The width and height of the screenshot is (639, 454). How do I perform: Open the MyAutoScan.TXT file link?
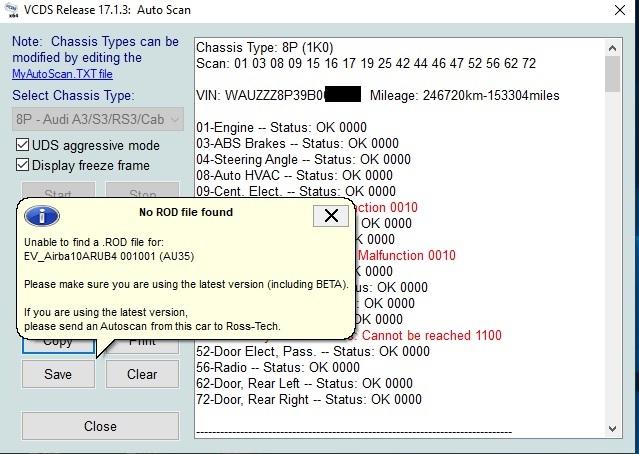[62, 74]
